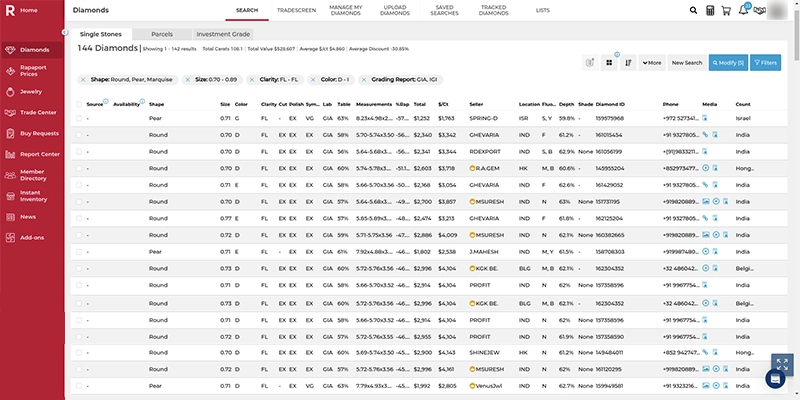
Task: Click info icon beside Availability header
Action: [x=142, y=101]
